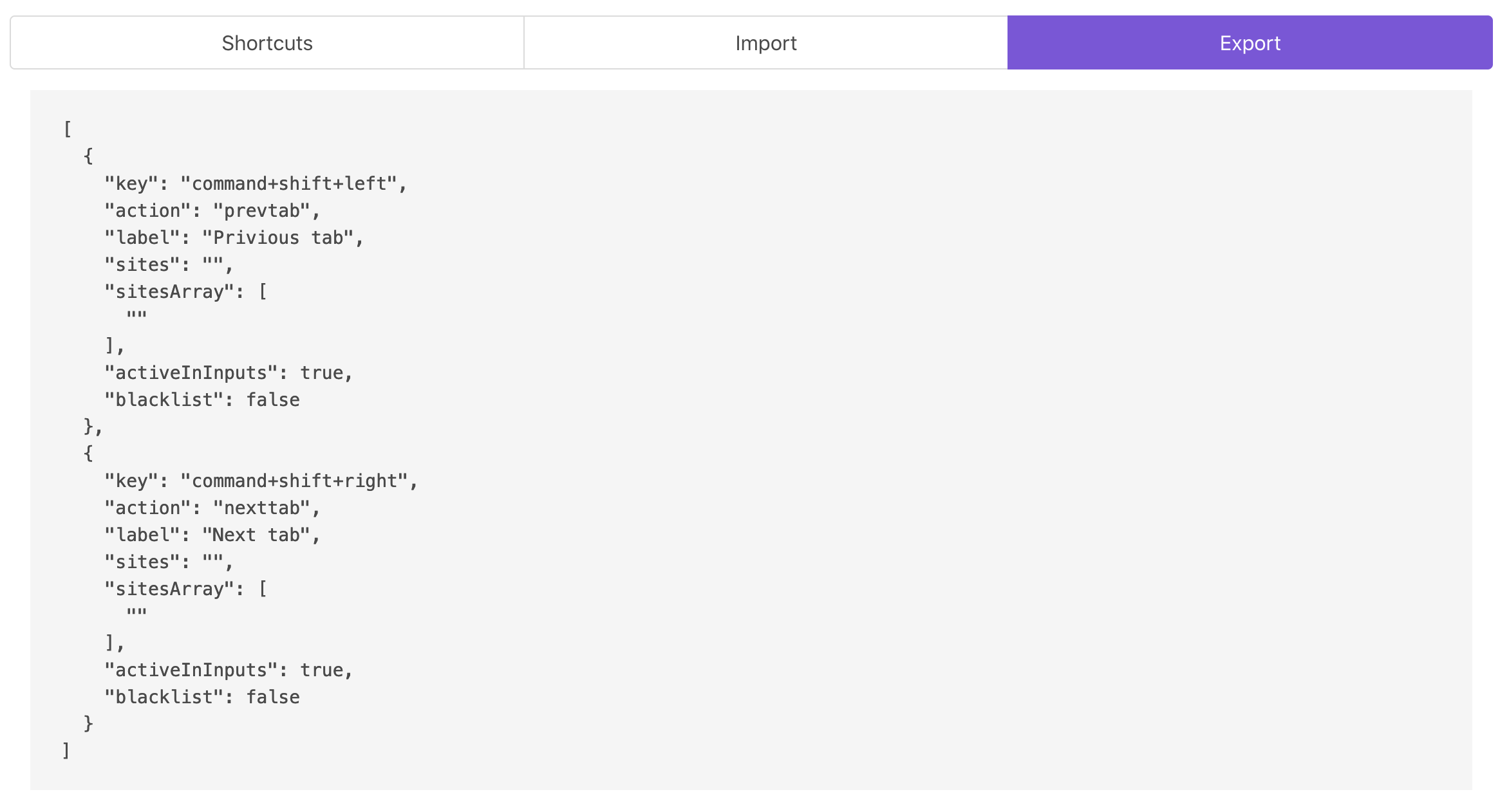
Task: Click the "Privious tab" label text
Action: [x=278, y=238]
